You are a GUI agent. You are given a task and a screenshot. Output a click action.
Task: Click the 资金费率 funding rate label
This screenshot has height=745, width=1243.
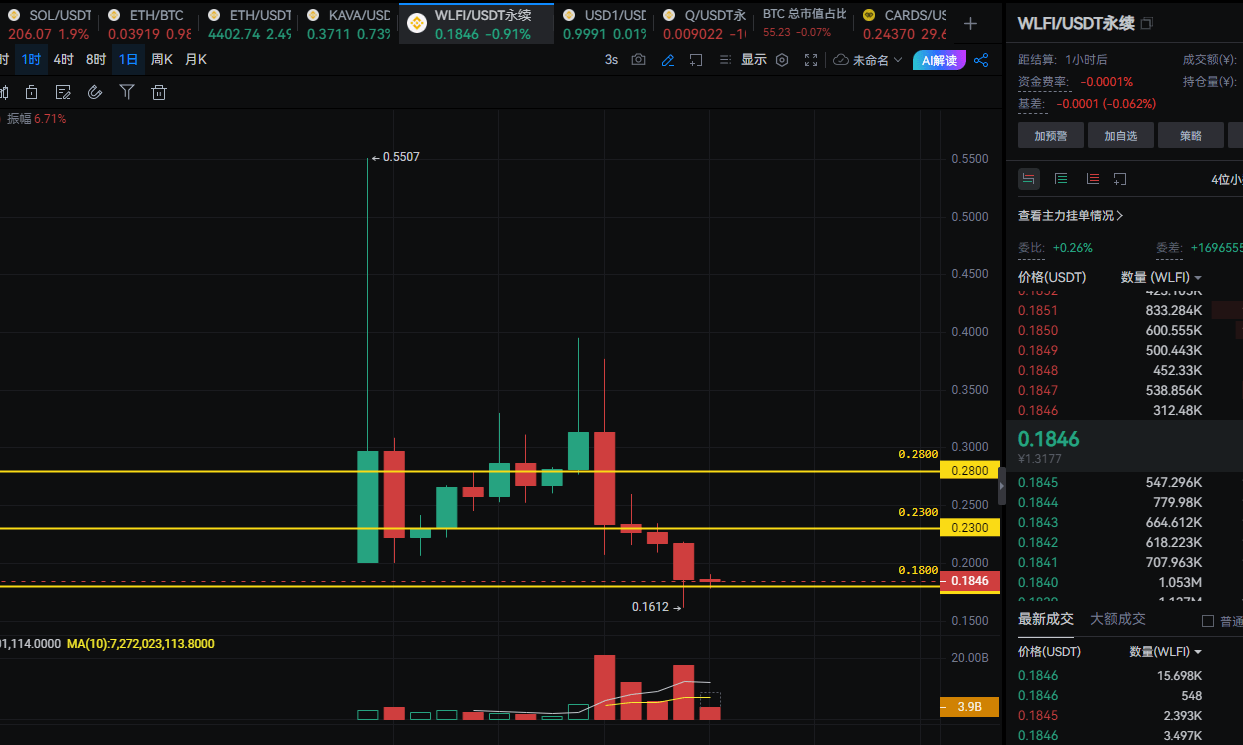[1043, 82]
